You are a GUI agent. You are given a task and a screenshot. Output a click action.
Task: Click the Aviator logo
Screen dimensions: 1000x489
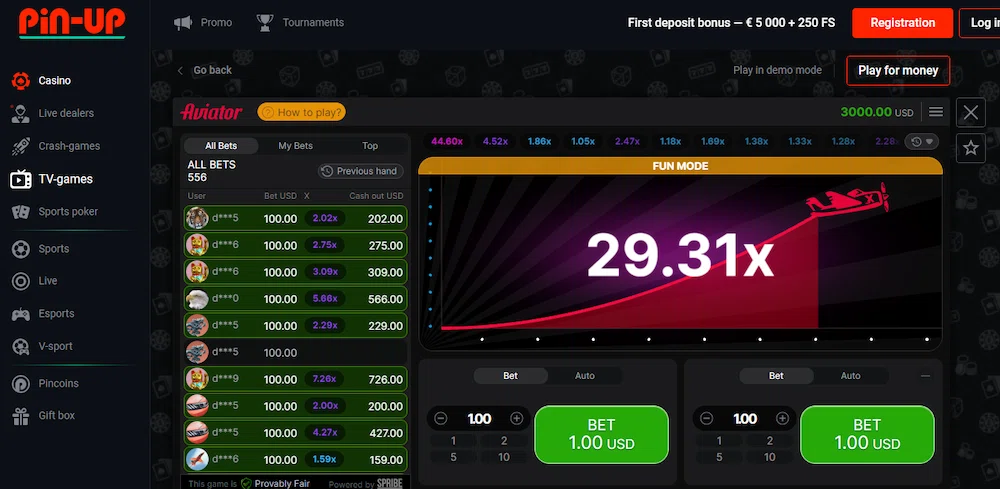point(211,113)
